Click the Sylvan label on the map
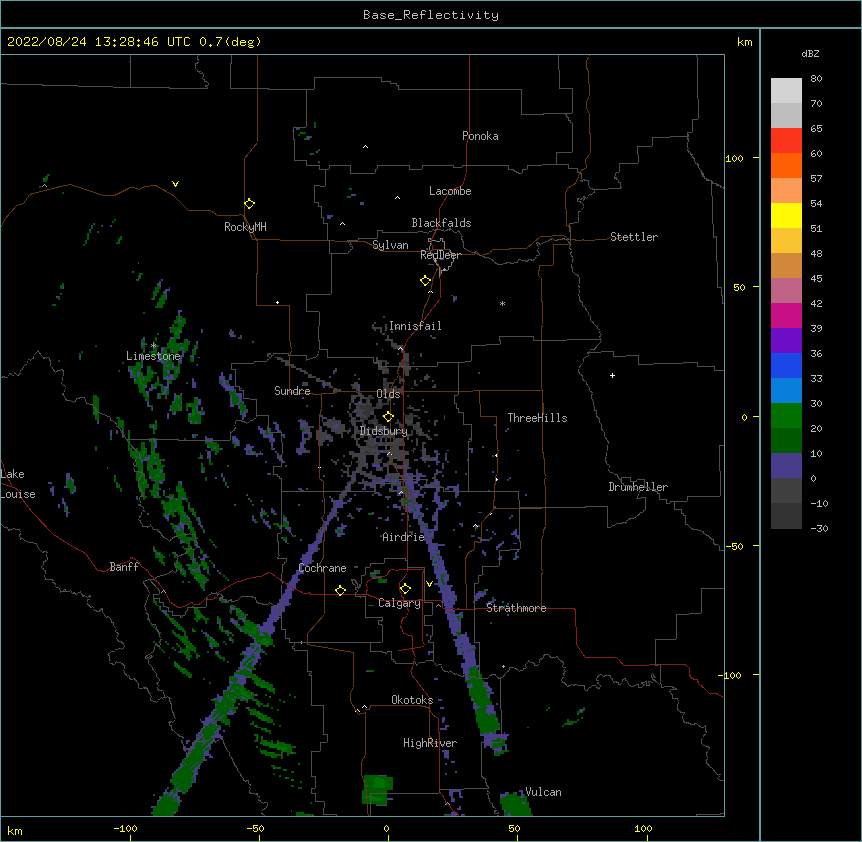 [x=390, y=245]
